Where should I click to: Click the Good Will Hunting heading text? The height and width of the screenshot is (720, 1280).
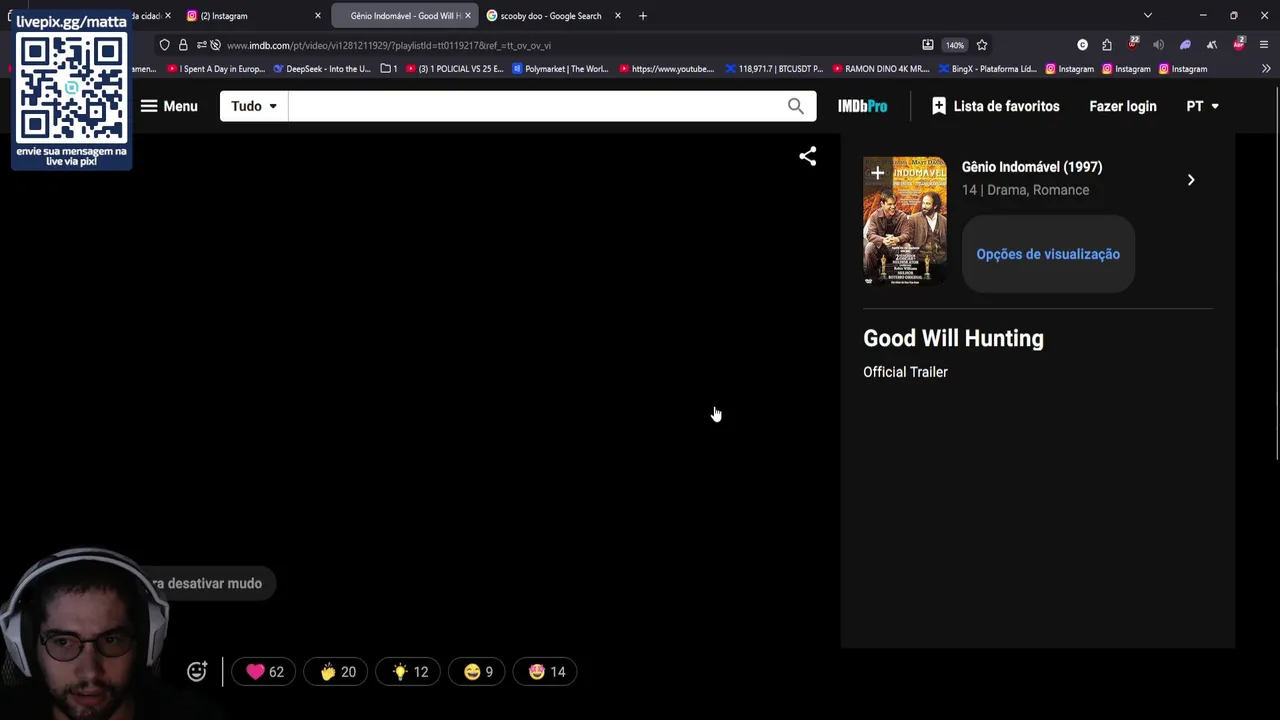coord(953,338)
